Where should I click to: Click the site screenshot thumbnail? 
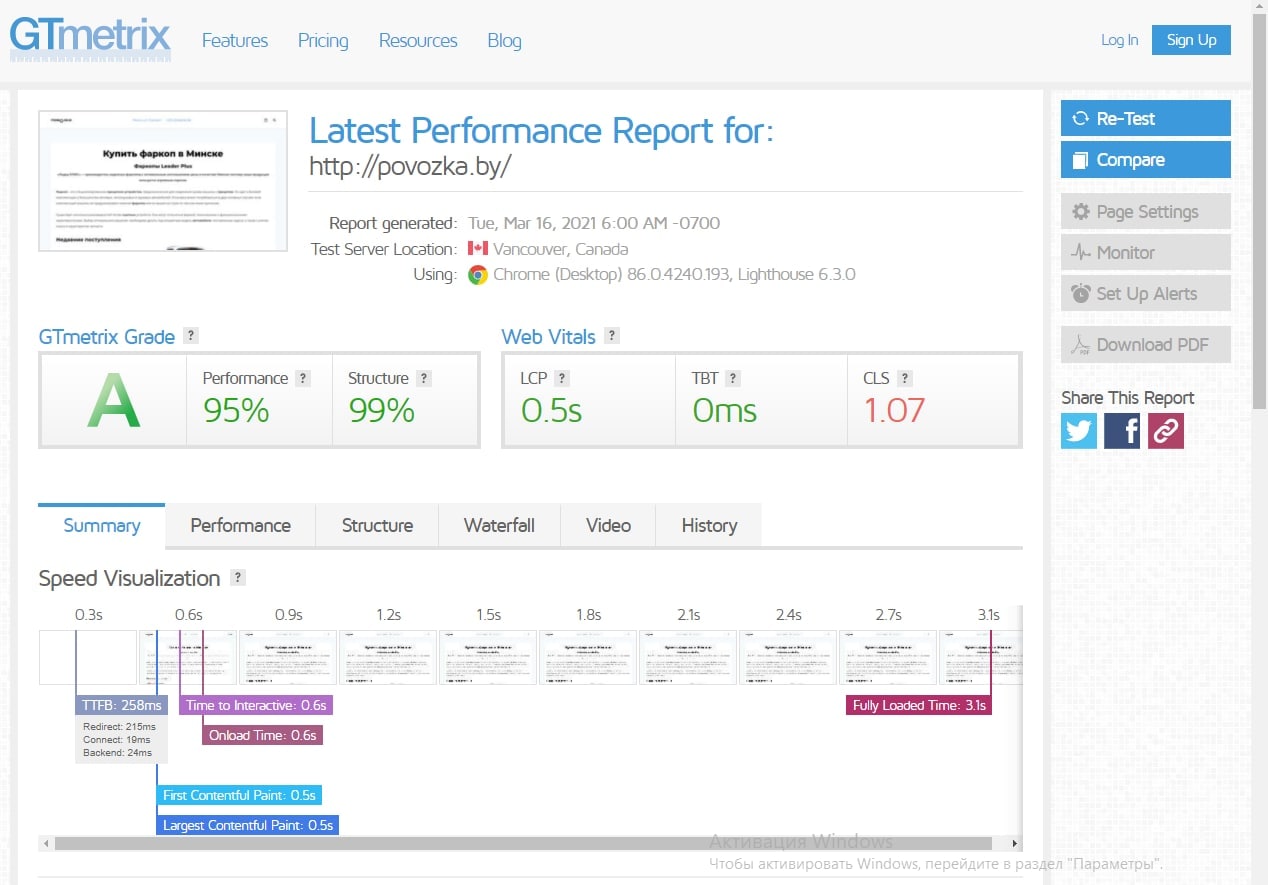tap(163, 181)
